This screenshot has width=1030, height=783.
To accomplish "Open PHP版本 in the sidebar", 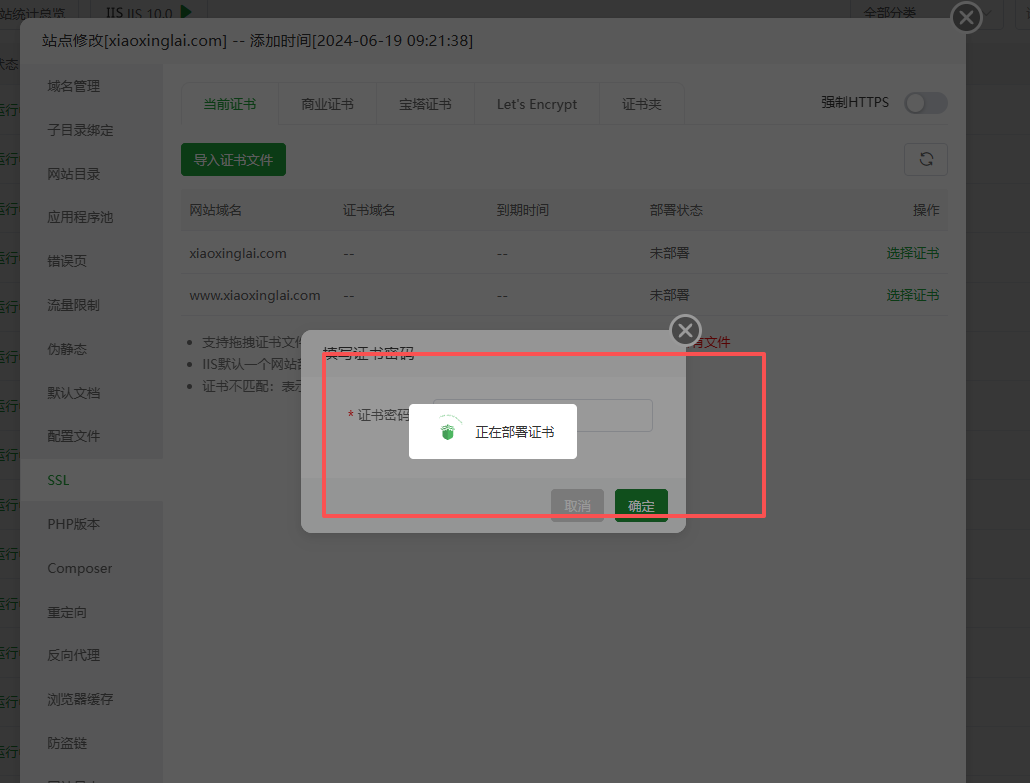I will coord(74,524).
